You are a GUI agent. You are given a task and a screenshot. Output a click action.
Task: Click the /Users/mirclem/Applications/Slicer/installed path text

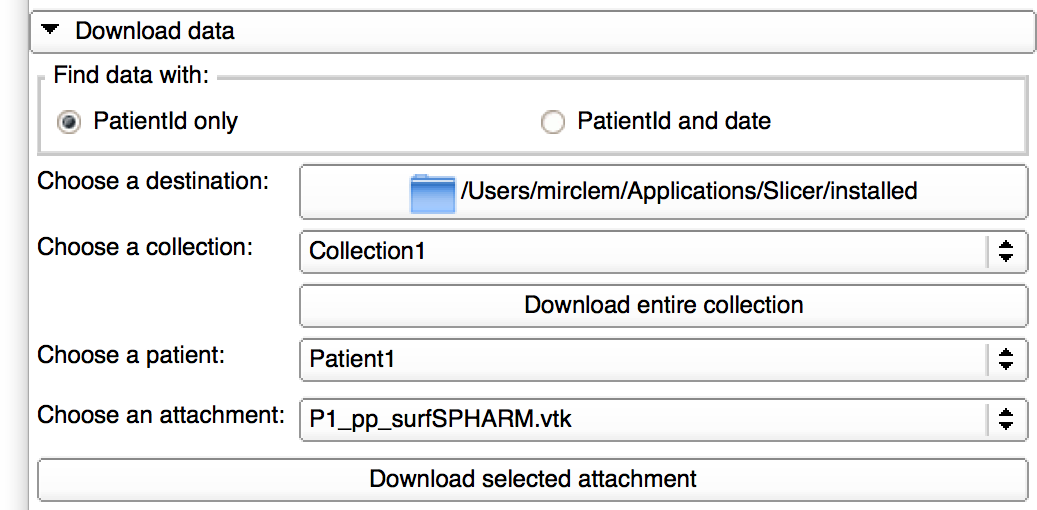688,191
